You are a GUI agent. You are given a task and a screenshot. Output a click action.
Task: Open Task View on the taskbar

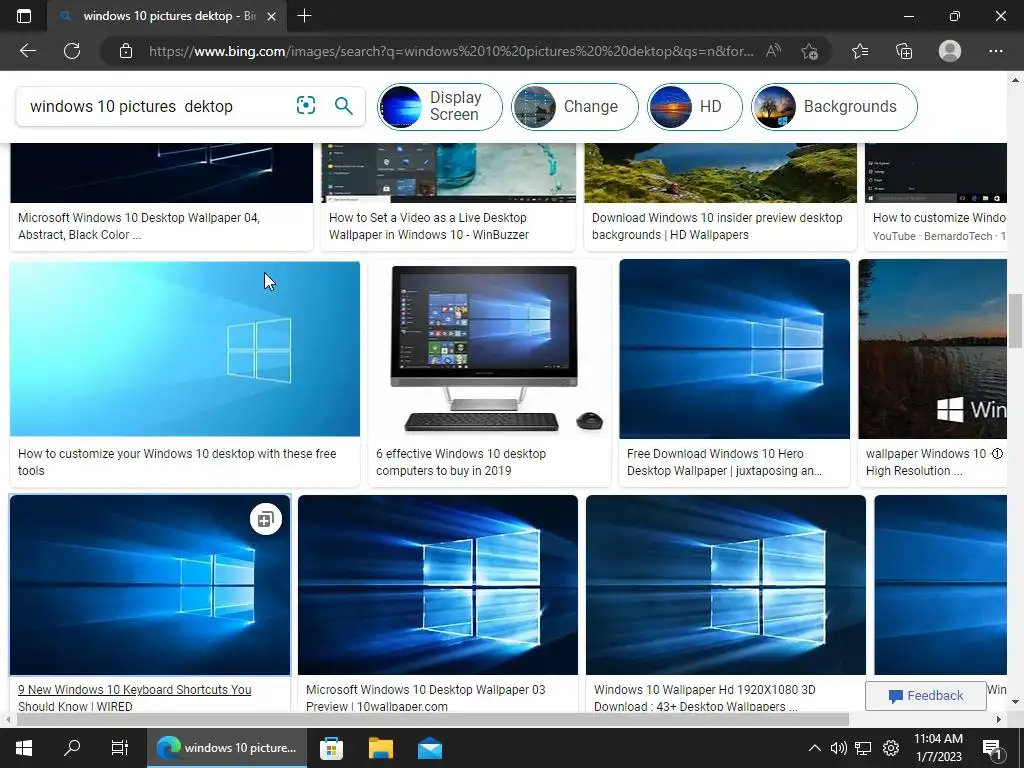[x=120, y=748]
